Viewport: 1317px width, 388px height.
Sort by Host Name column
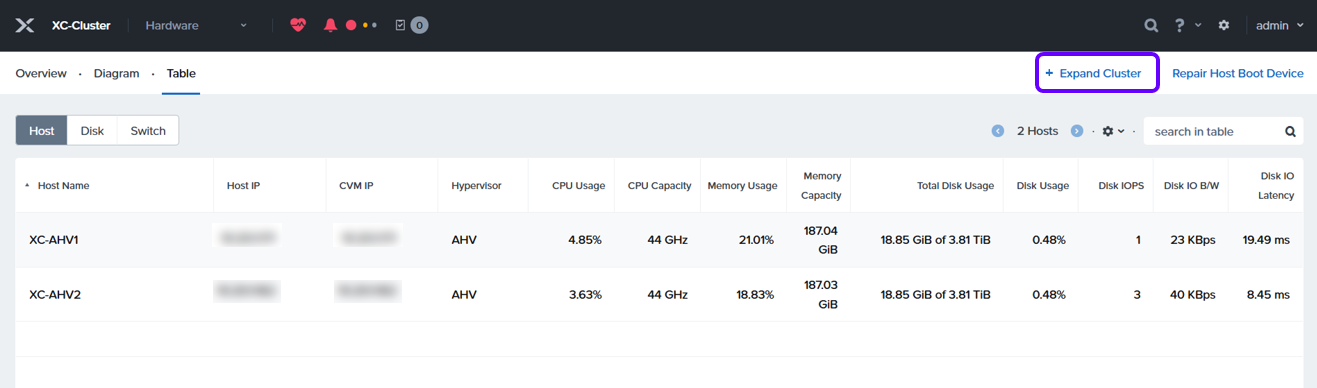click(63, 185)
